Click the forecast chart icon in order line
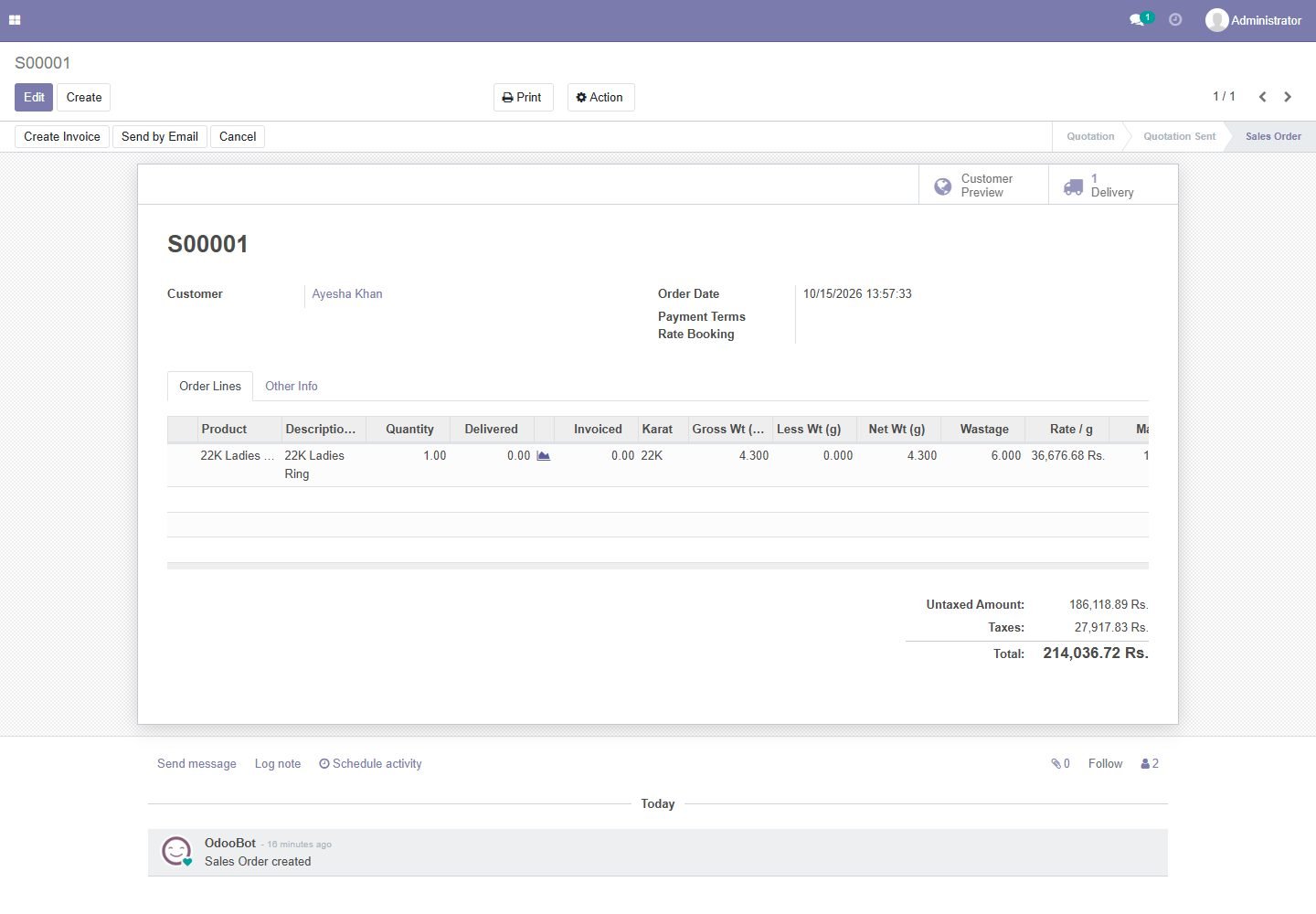 point(543,455)
